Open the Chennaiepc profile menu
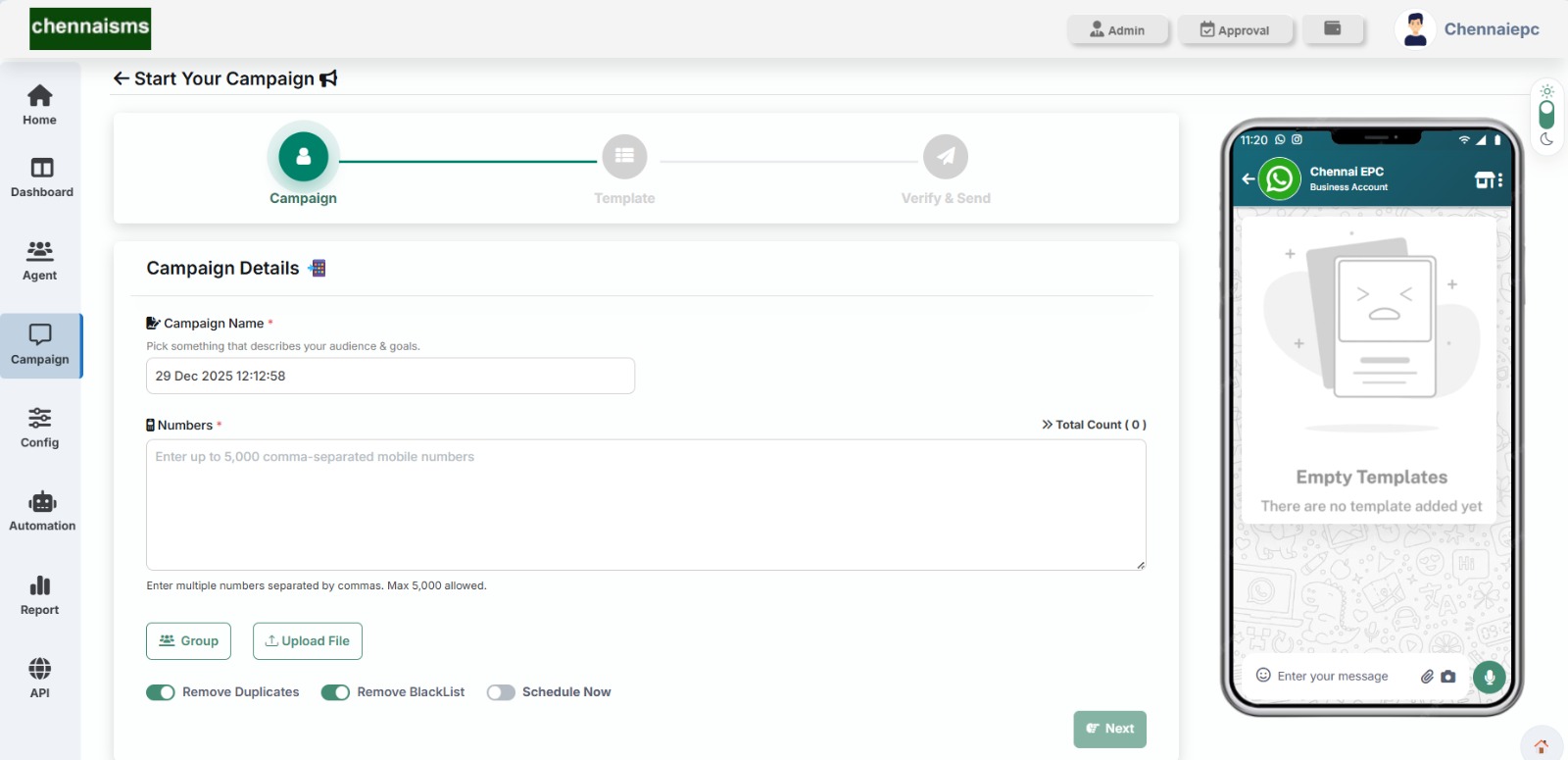Screen dimensions: 1568x760 pos(1468,29)
